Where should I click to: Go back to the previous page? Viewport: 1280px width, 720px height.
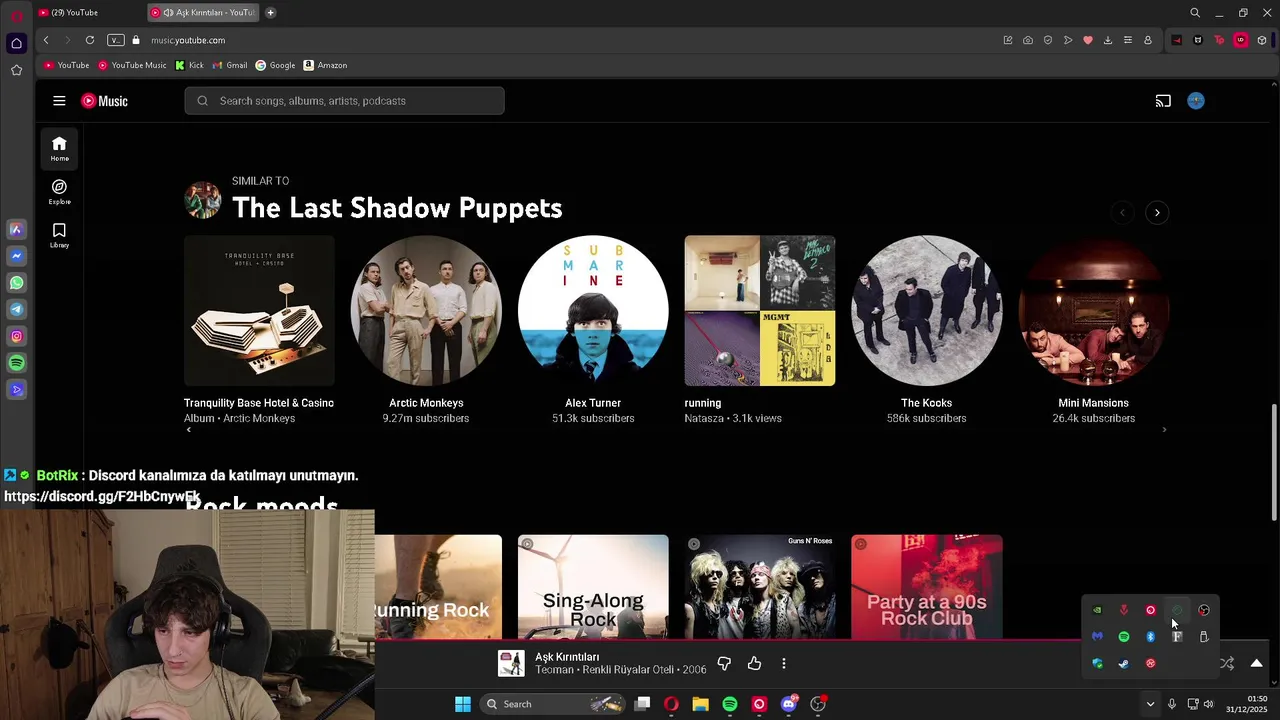[46, 40]
